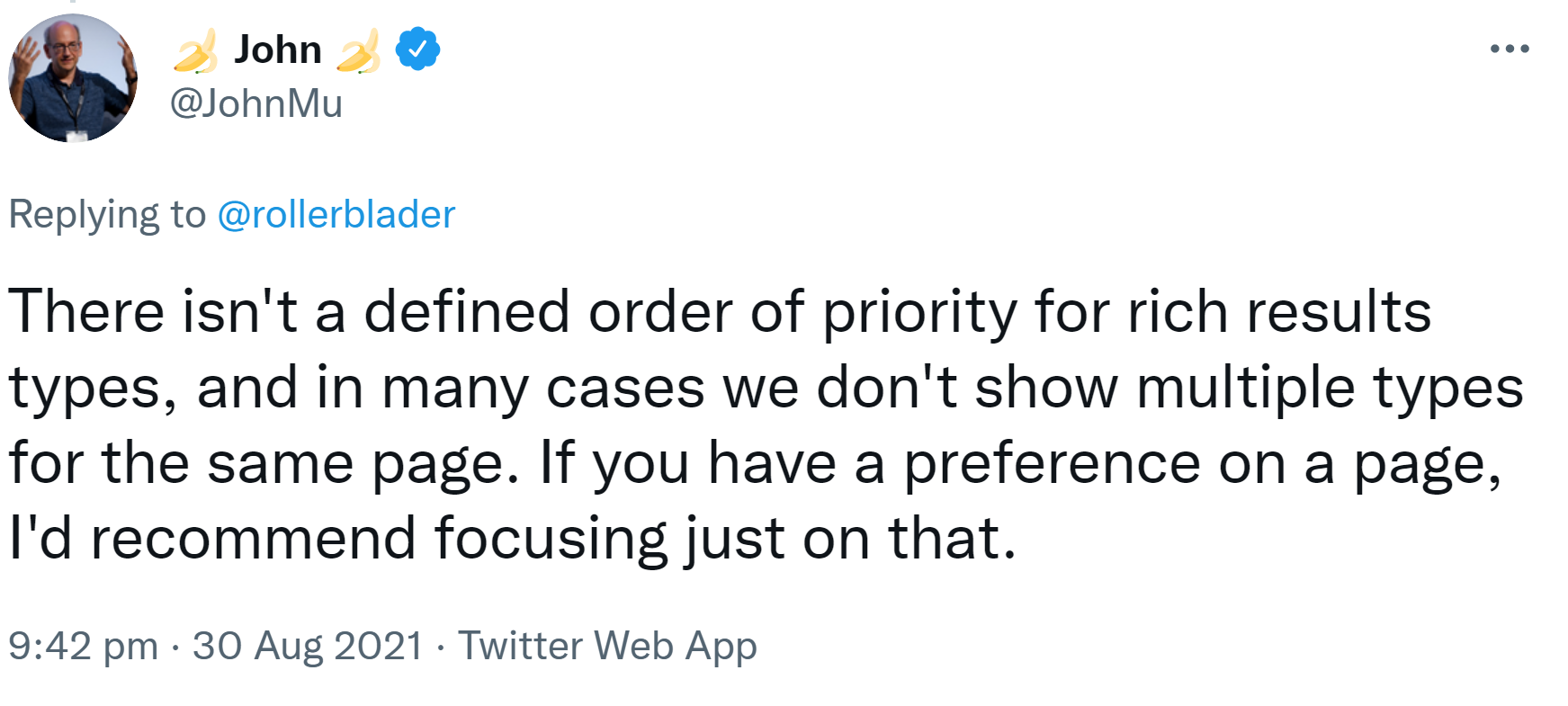Click 'I'd recommend' in the last line
Viewport: 1568px width, 706px height.
tap(212, 539)
